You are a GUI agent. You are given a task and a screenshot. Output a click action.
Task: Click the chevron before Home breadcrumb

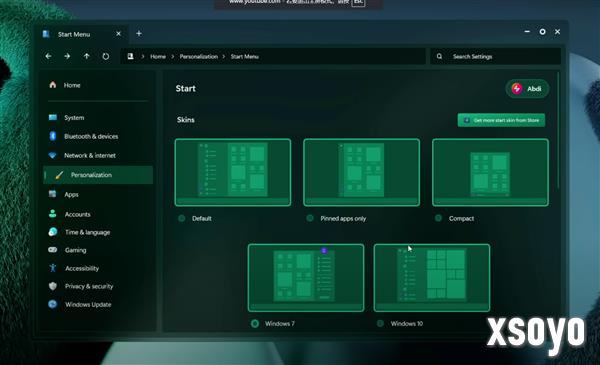pyautogui.click(x=143, y=57)
